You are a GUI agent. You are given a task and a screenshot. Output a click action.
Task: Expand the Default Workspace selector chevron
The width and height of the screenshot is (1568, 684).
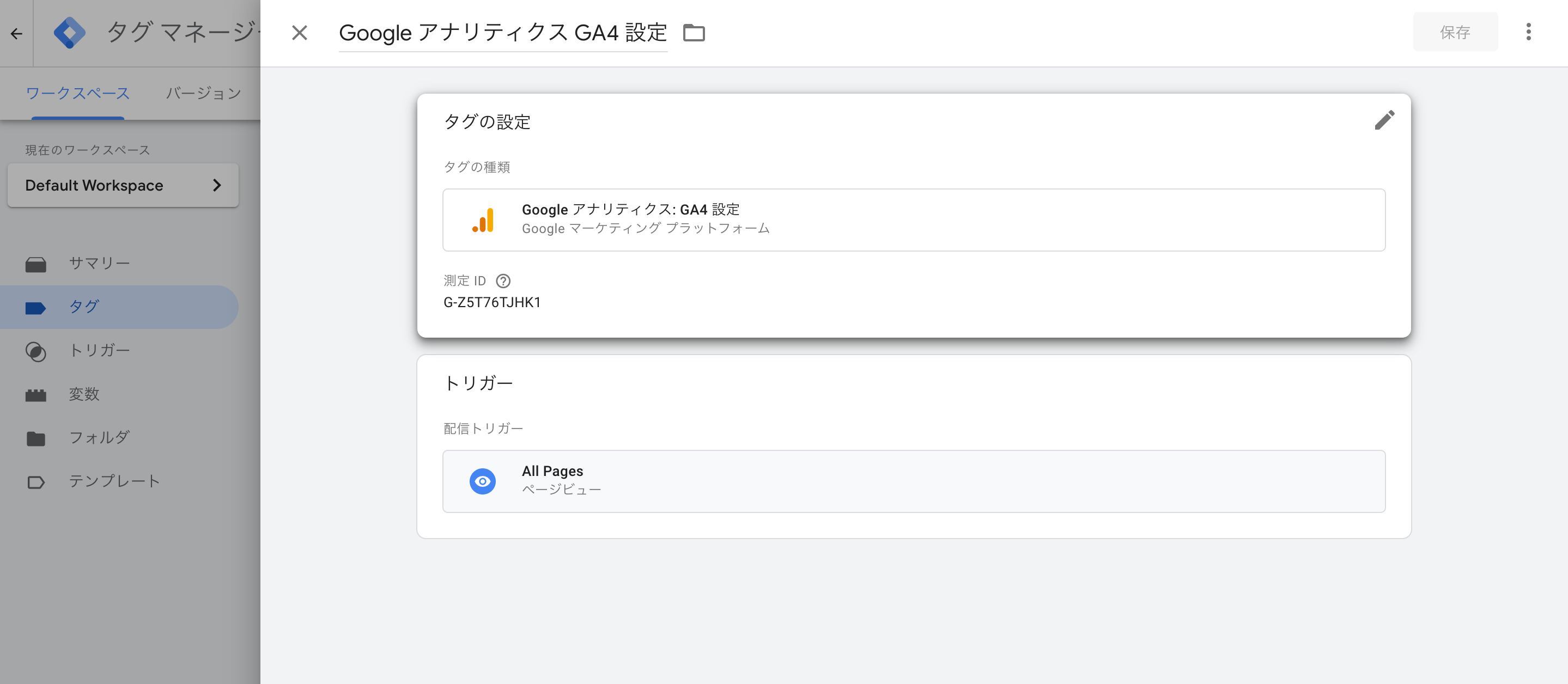[x=217, y=185]
